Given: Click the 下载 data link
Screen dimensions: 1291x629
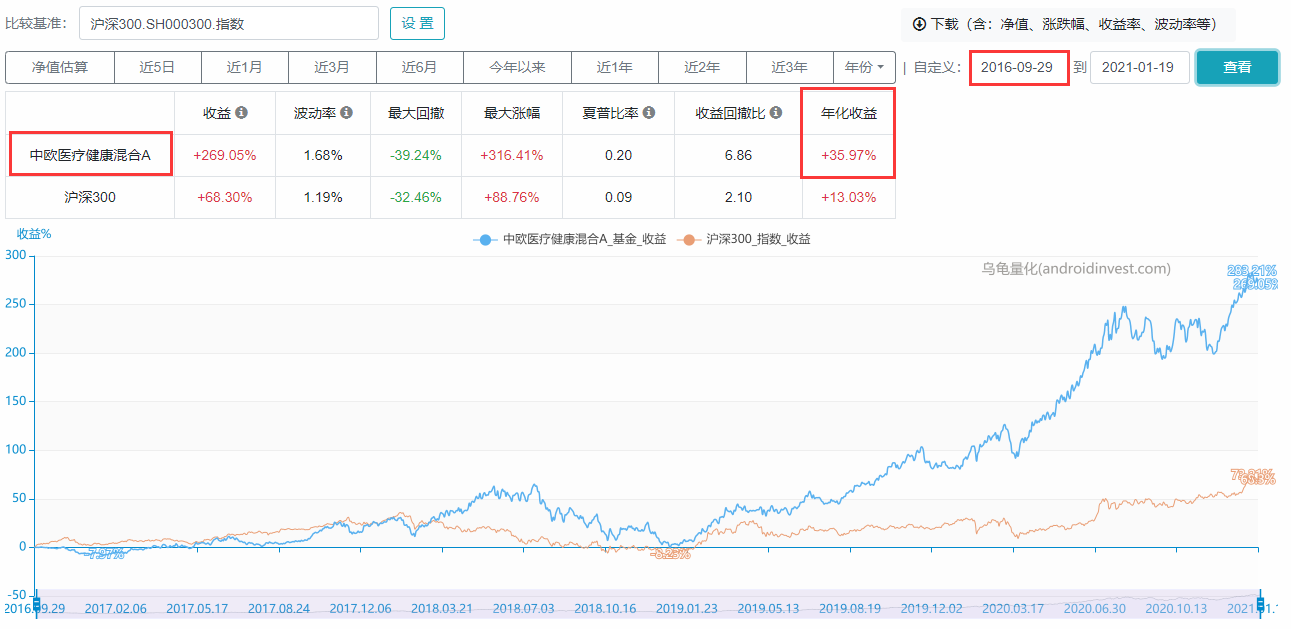Looking at the screenshot, I should pyautogui.click(x=1066, y=24).
